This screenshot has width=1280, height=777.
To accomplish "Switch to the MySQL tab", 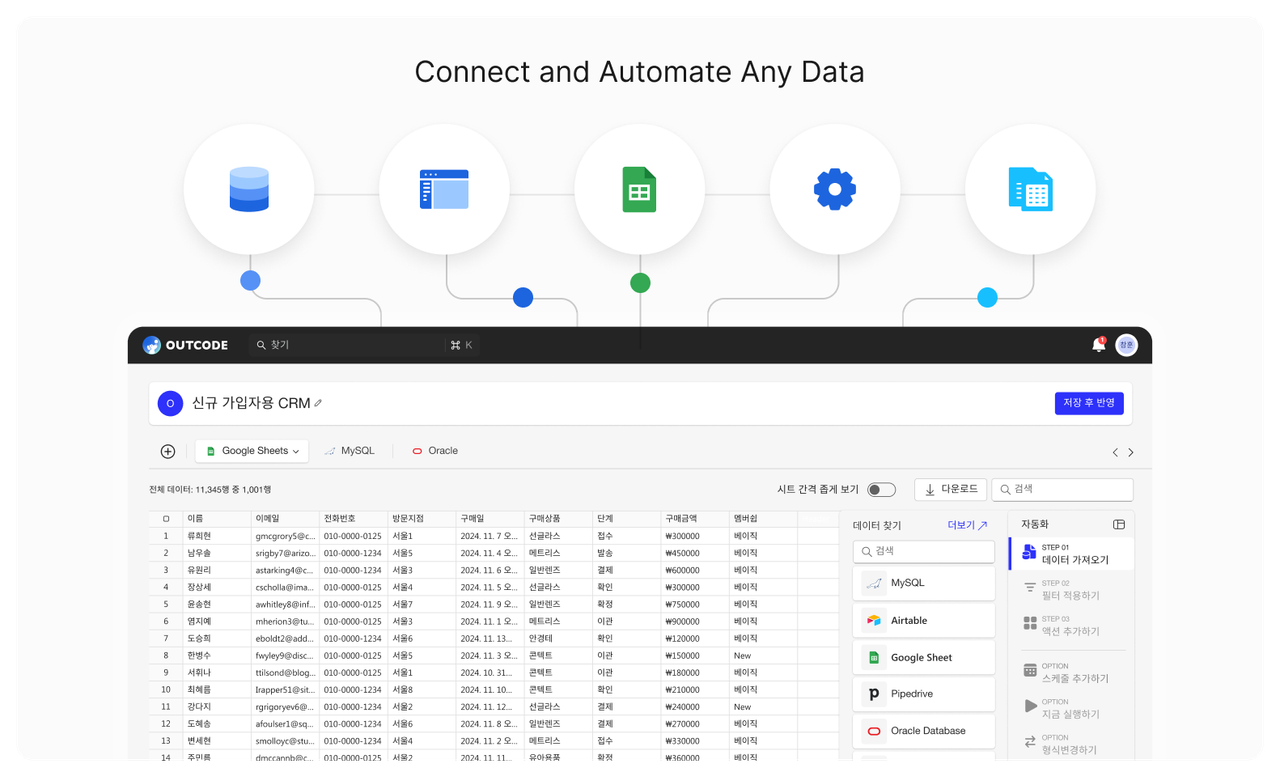I will point(350,451).
